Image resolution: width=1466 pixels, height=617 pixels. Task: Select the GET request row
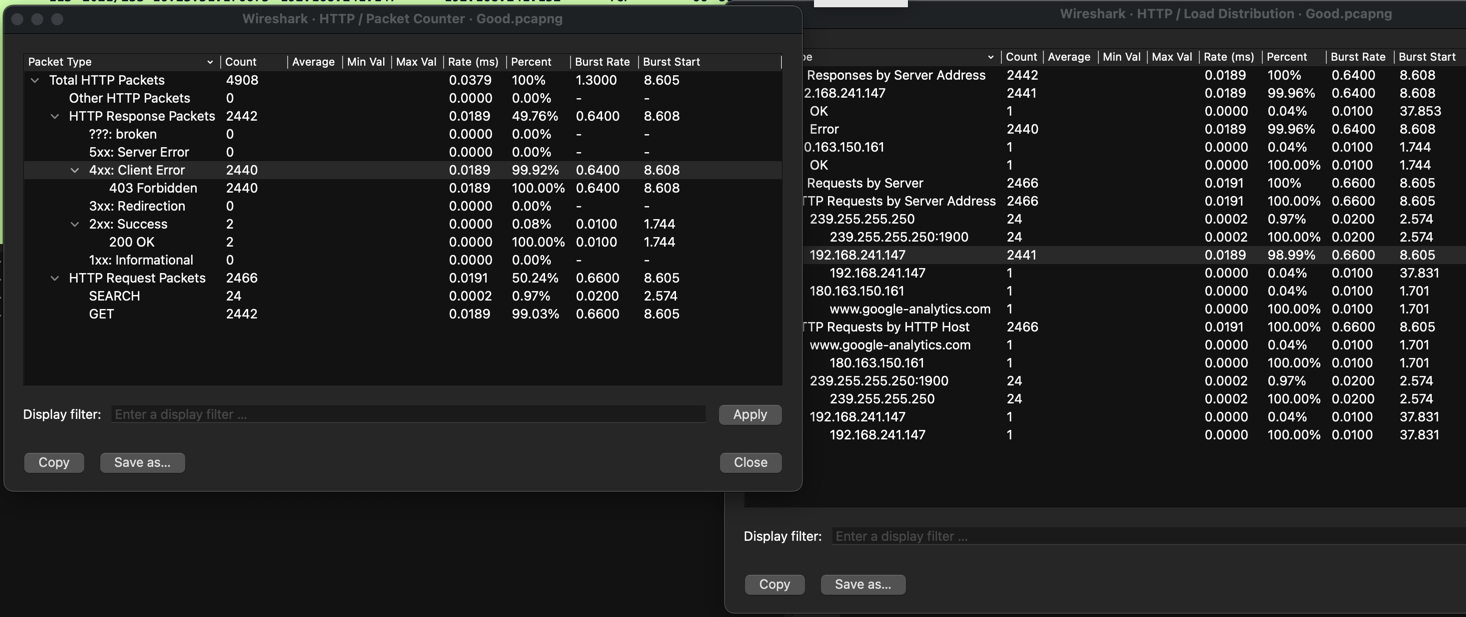pos(101,314)
